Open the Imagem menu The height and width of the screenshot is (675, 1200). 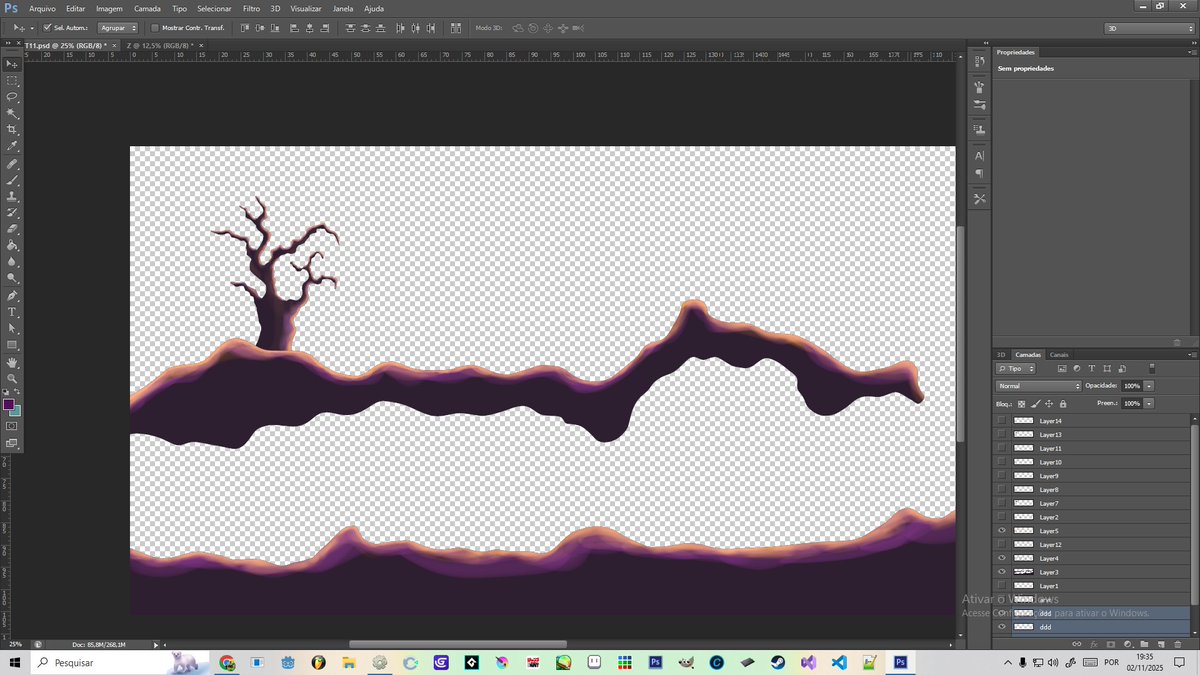pos(109,8)
